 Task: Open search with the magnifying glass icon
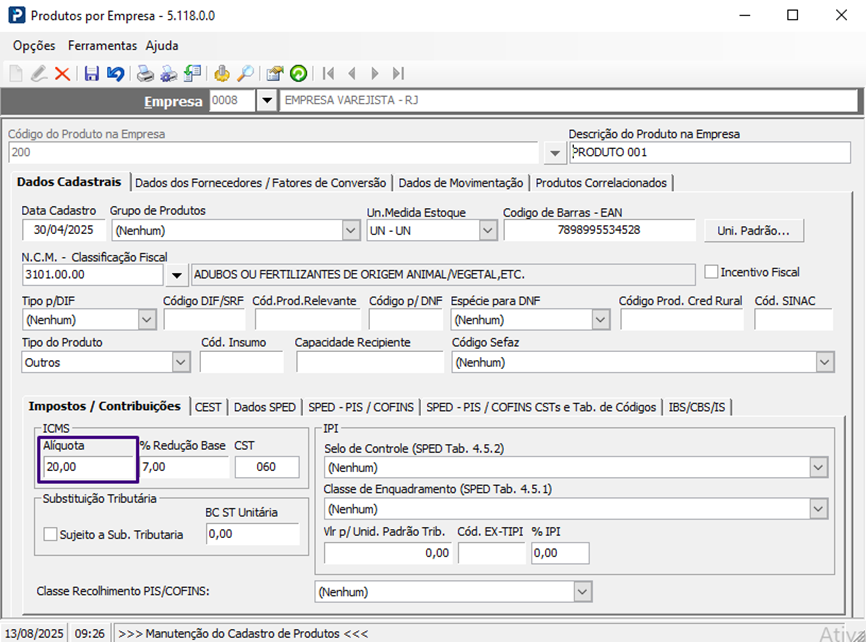[x=245, y=73]
